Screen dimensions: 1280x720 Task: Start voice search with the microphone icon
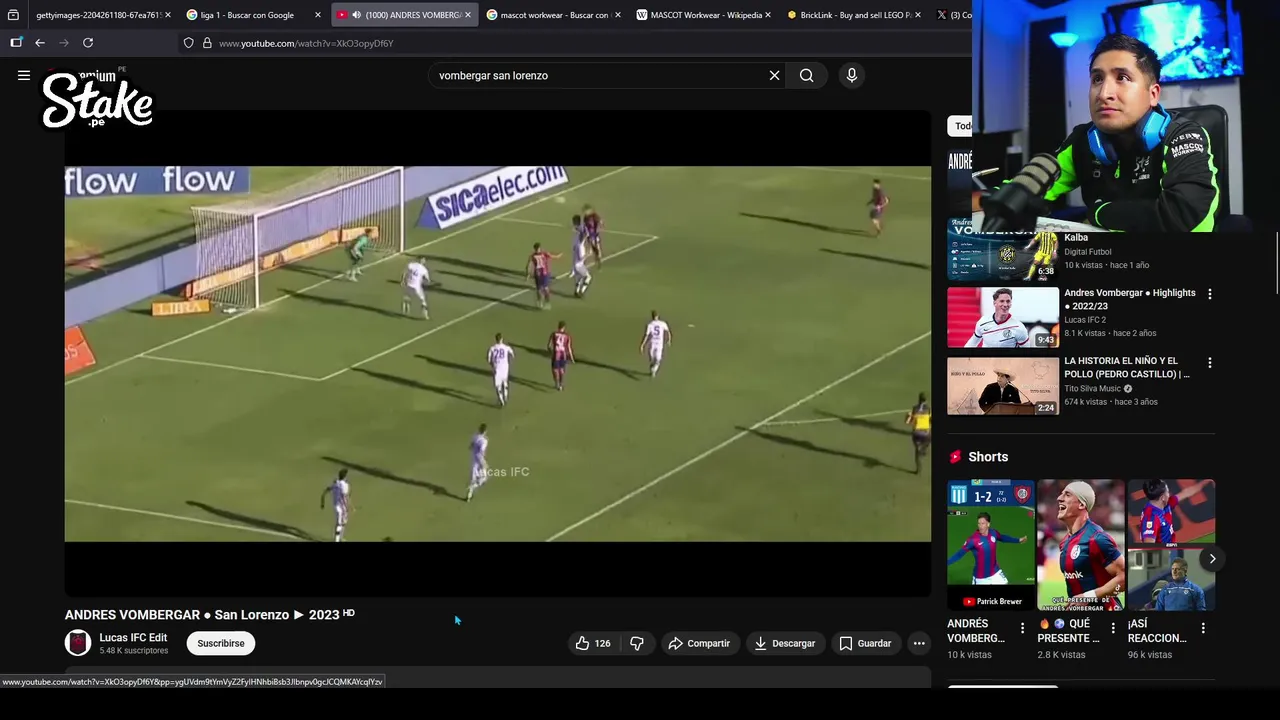click(x=851, y=75)
